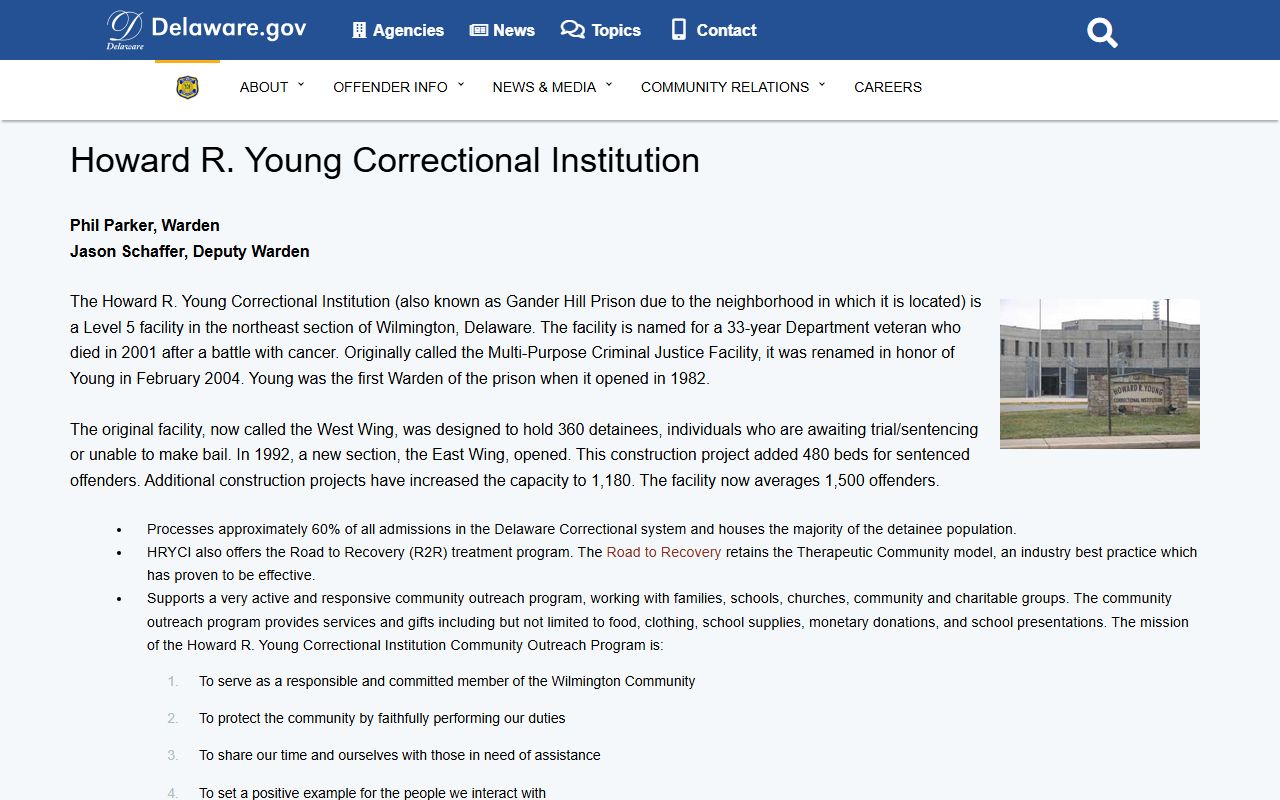Open the CAREERS menu item
This screenshot has width=1280, height=800.
tap(888, 87)
